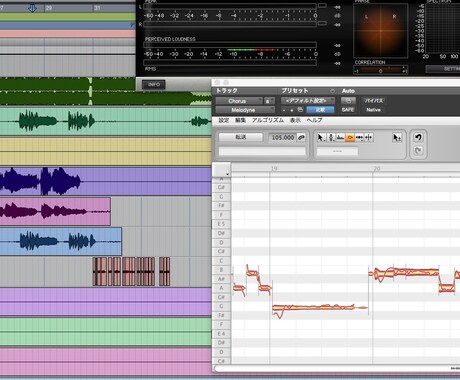Screen dimensions: 460x380
Task: Toggle the blue 比較 compare button
Action: (x=320, y=110)
